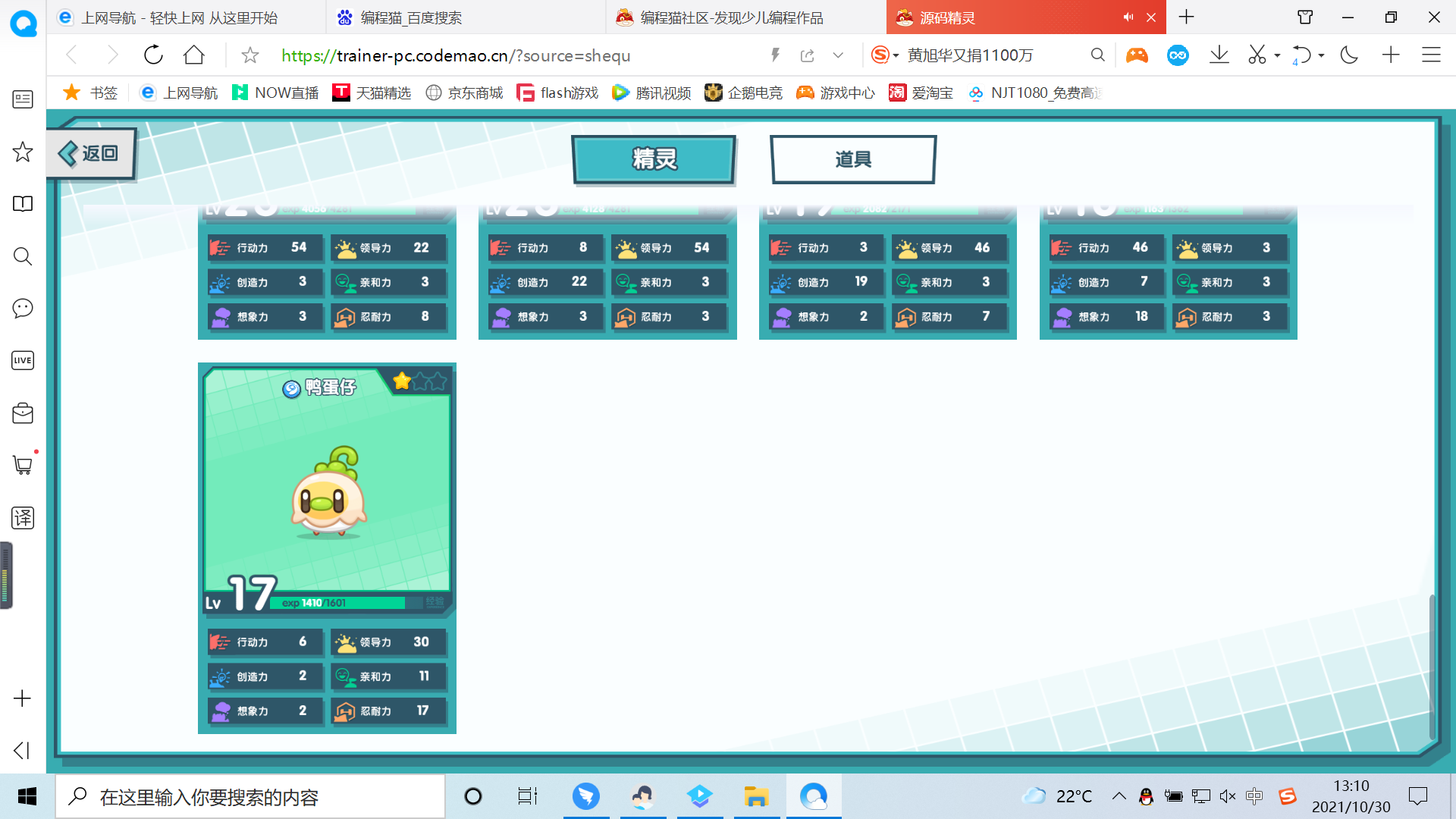Switch to the 精灵 tab
This screenshot has width=1456, height=819.
pos(654,159)
